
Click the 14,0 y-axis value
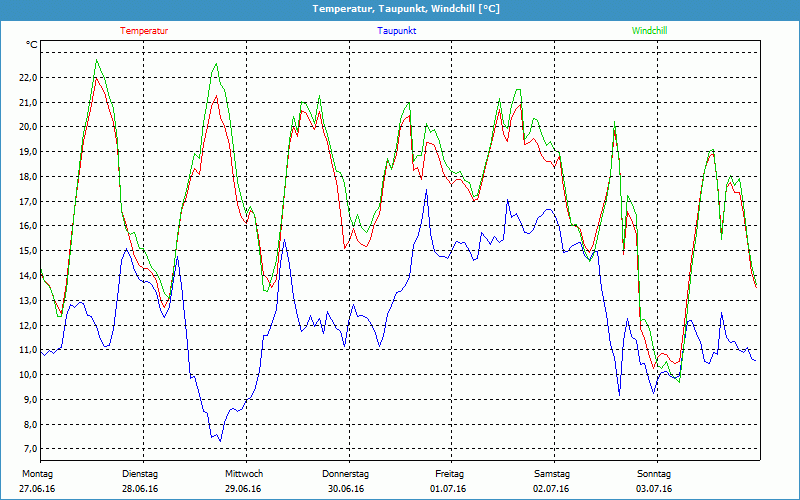point(28,276)
